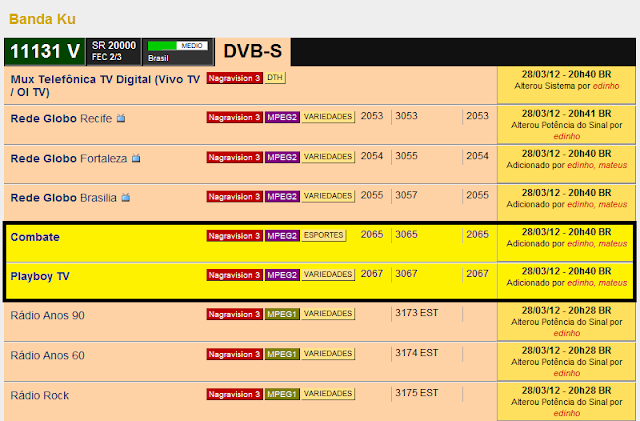Open the Playboy TV channel link
This screenshot has width=640, height=421.
coord(40,276)
